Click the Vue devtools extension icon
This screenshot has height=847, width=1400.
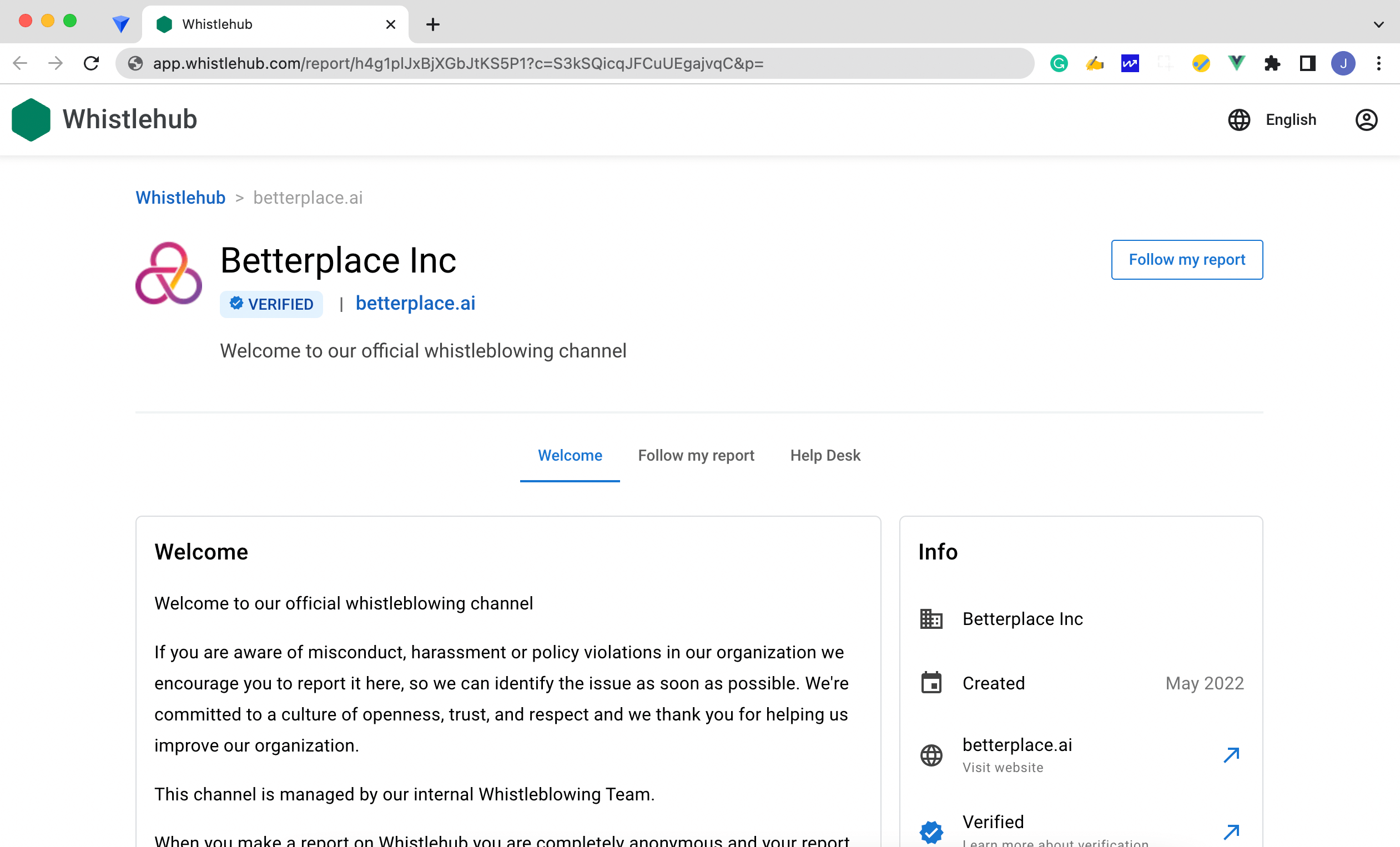pos(1236,63)
